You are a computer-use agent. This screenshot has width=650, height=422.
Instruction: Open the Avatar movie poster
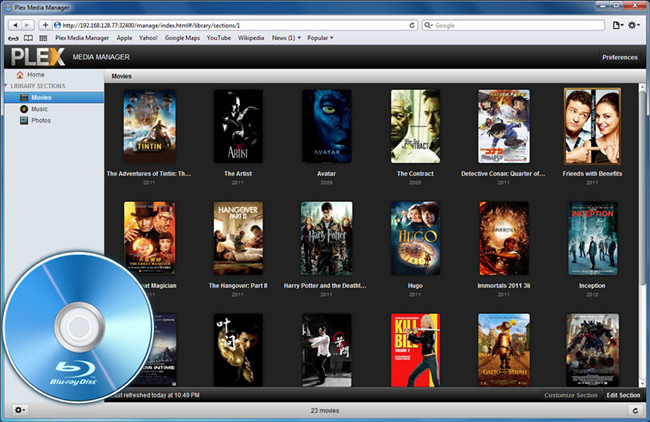point(327,126)
